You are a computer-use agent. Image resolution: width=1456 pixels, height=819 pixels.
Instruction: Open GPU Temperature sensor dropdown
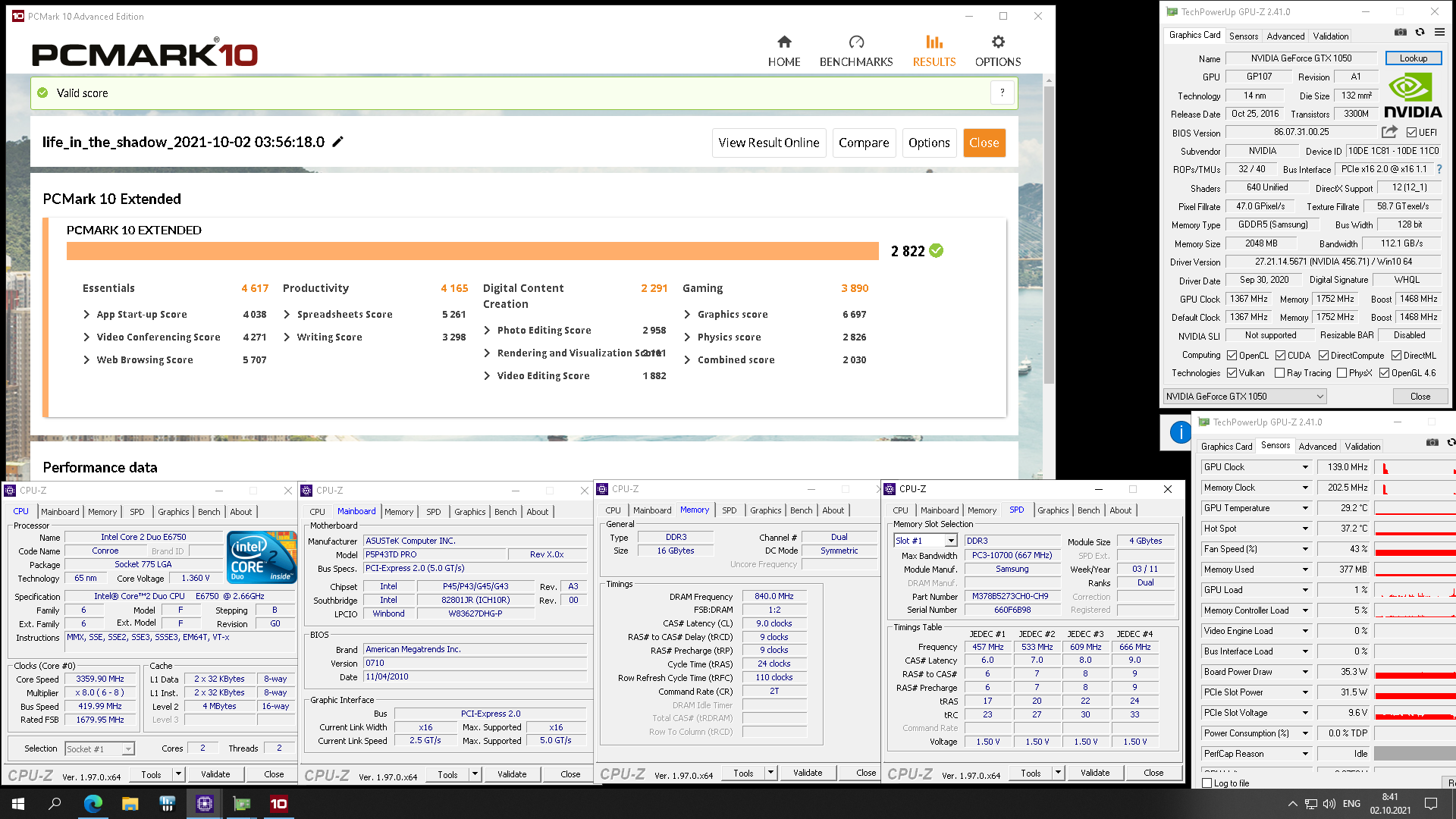click(x=1305, y=508)
